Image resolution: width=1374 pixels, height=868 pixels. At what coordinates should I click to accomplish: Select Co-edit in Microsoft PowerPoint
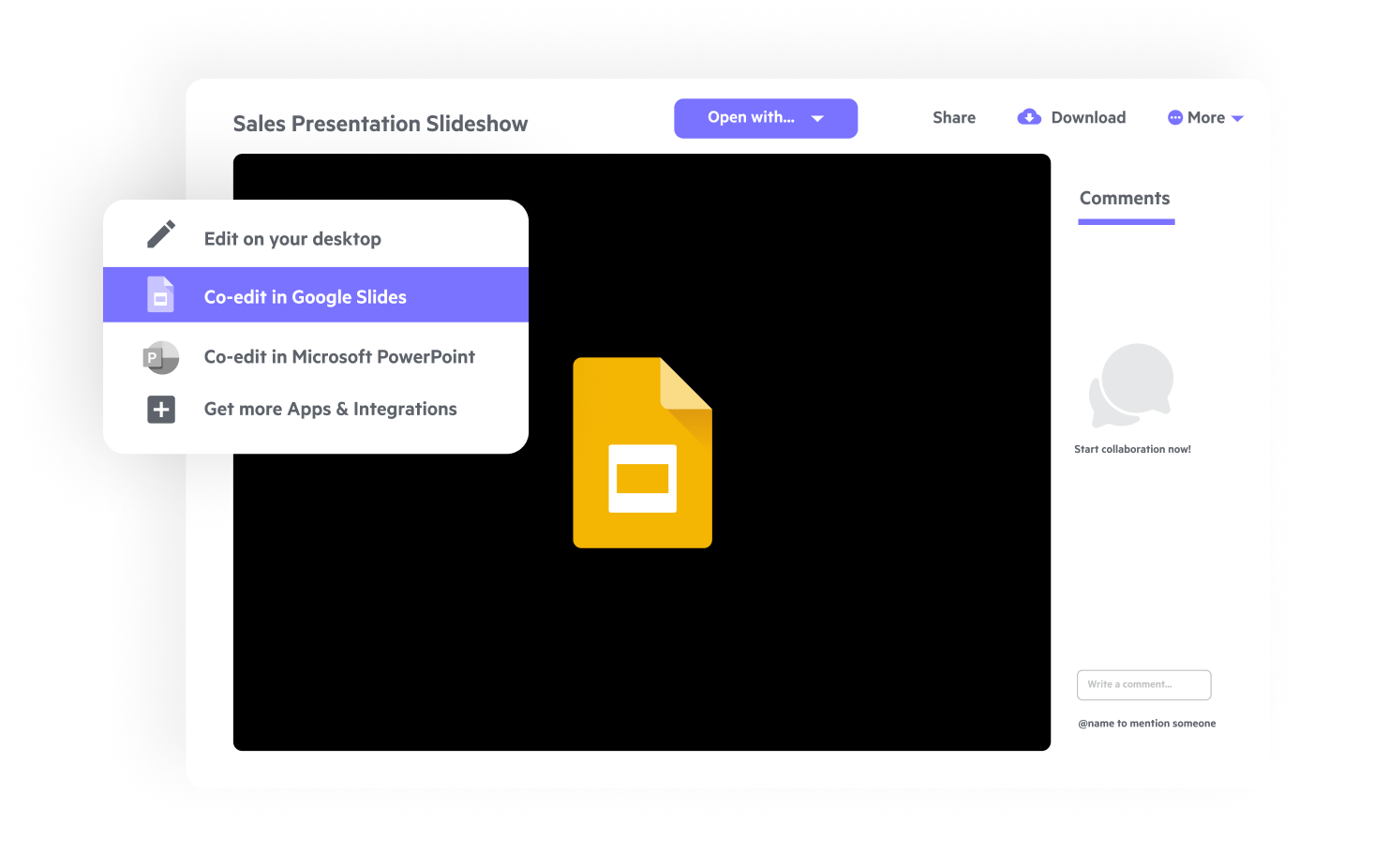339,356
